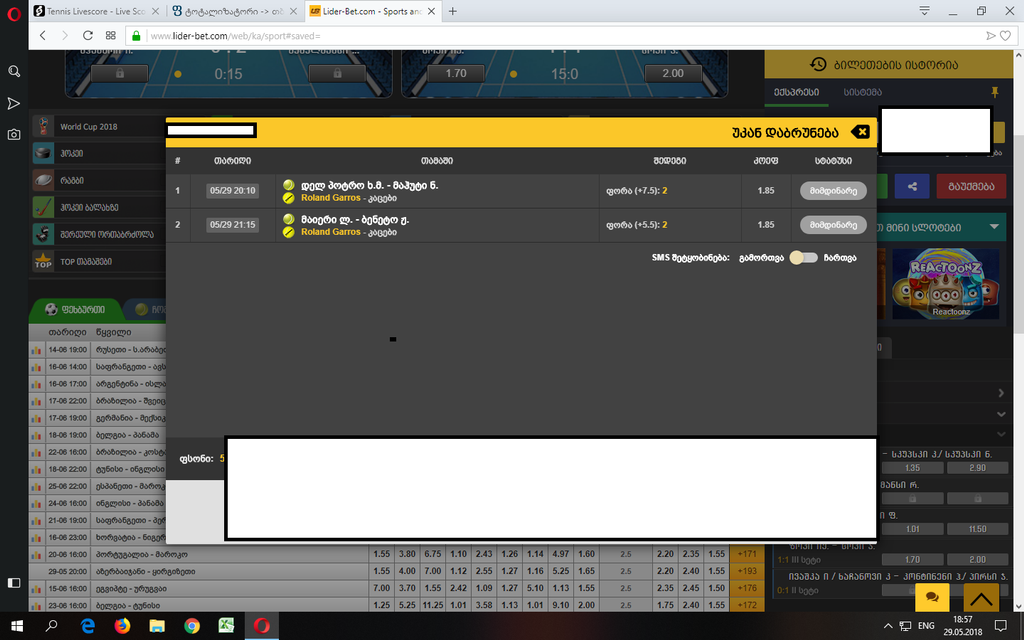
Task: Click the green padlock security icon
Action: click(x=136, y=35)
